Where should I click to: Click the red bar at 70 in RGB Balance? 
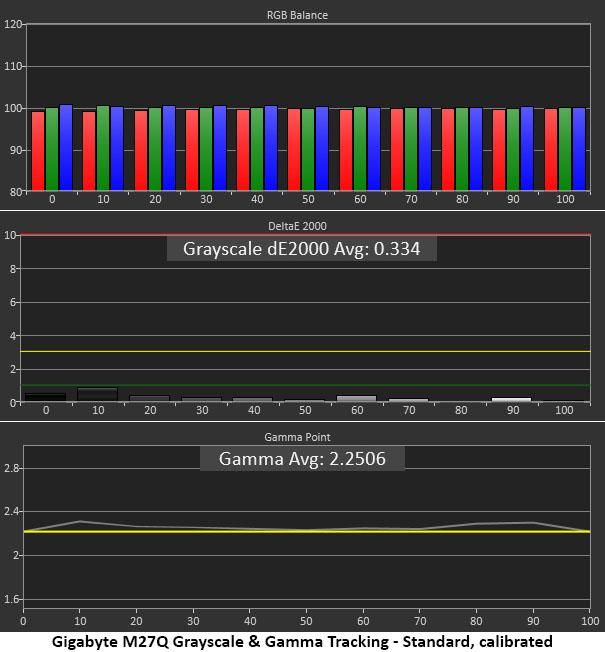pyautogui.click(x=397, y=150)
